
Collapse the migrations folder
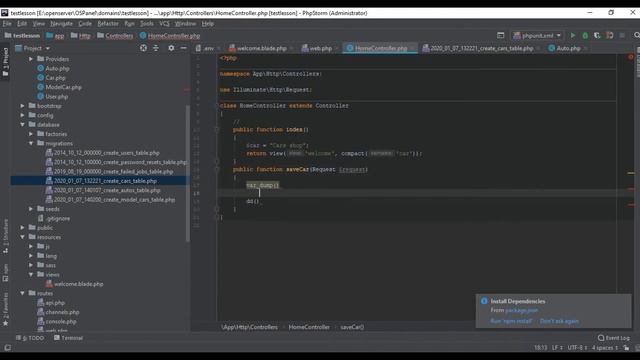pos(31,143)
